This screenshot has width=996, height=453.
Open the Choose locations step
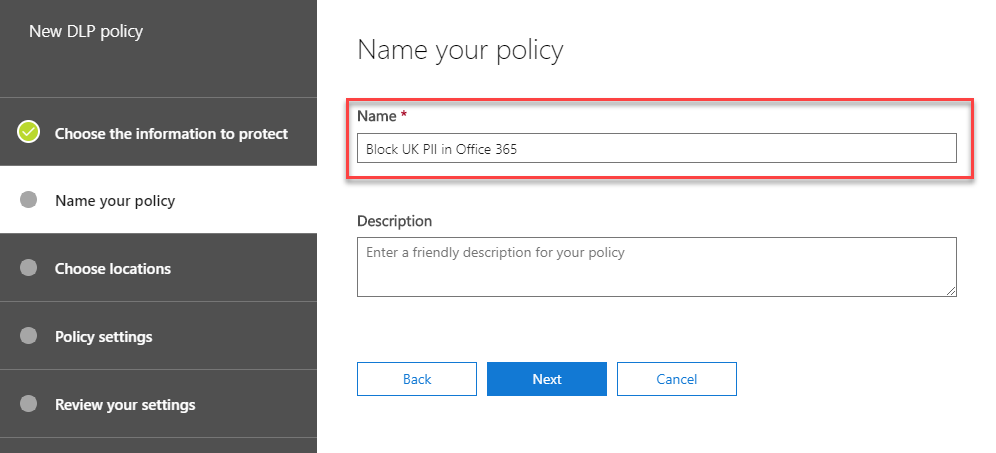[113, 269]
